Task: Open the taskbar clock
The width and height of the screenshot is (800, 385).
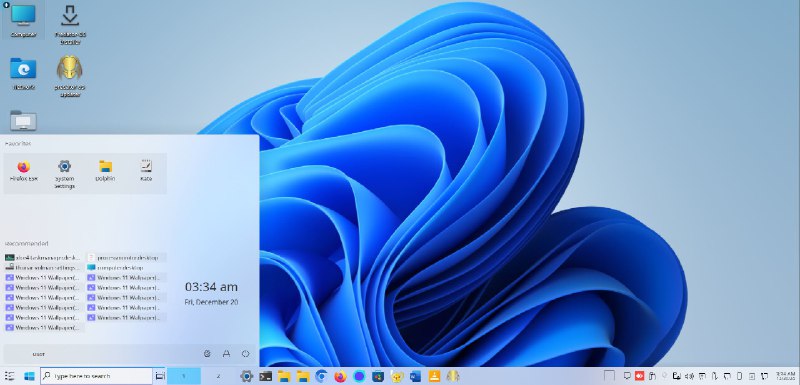Action: [x=786, y=376]
